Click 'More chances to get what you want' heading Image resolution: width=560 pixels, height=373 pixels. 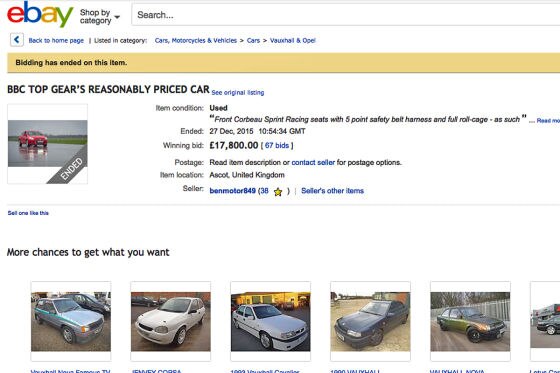pos(88,252)
